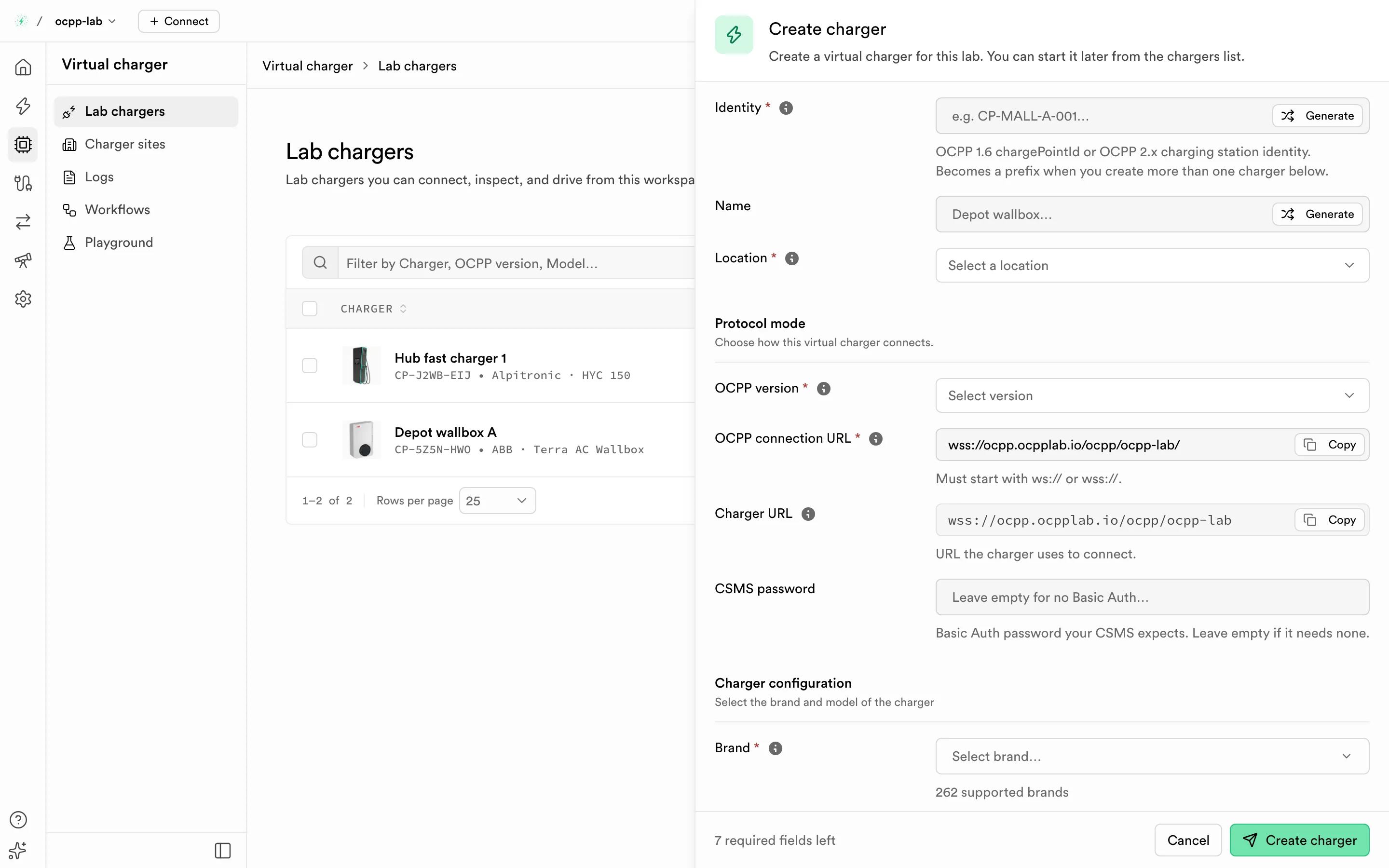Click the Connect button
The image size is (1389, 868).
click(178, 21)
